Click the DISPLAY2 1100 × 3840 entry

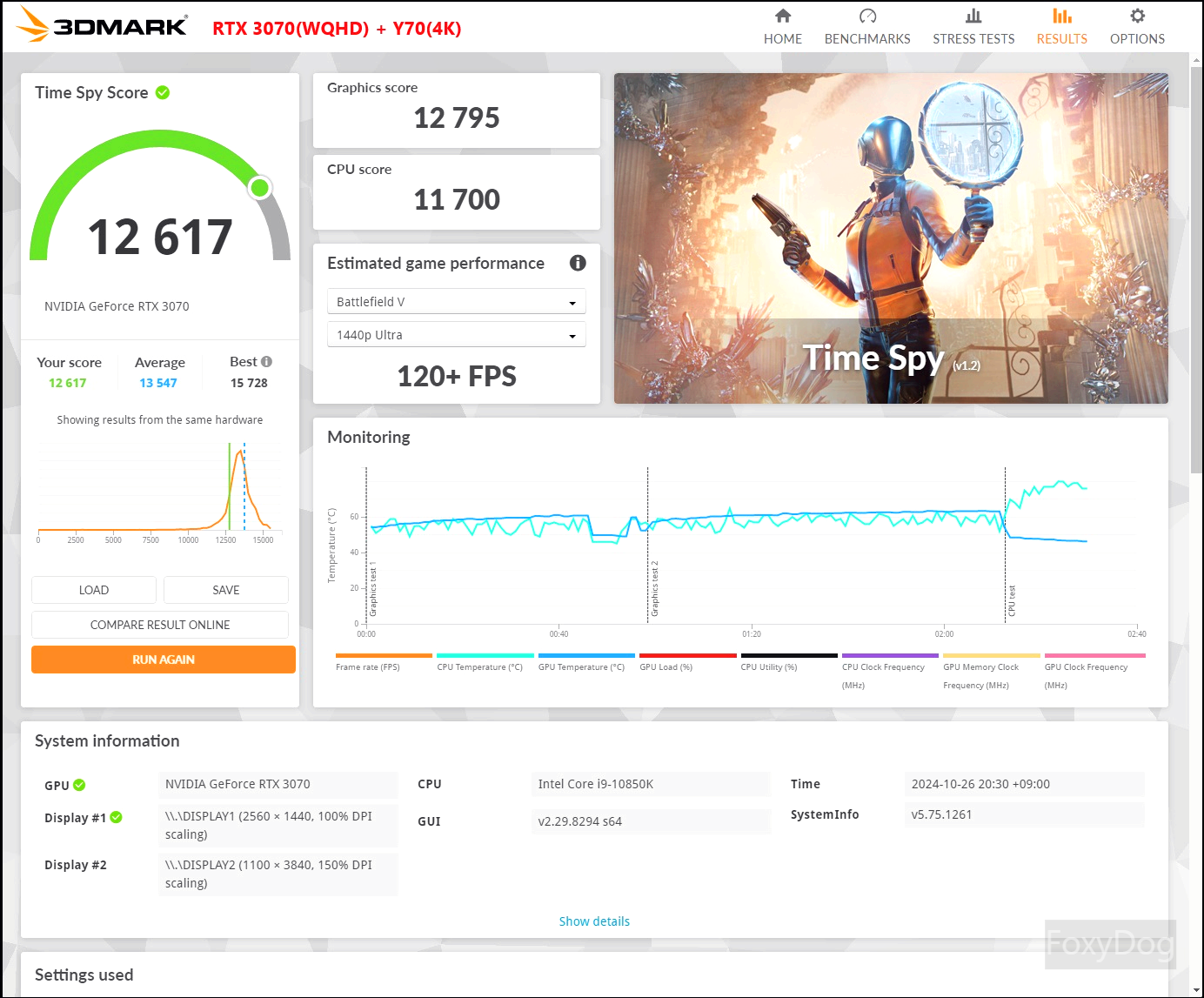[x=278, y=874]
